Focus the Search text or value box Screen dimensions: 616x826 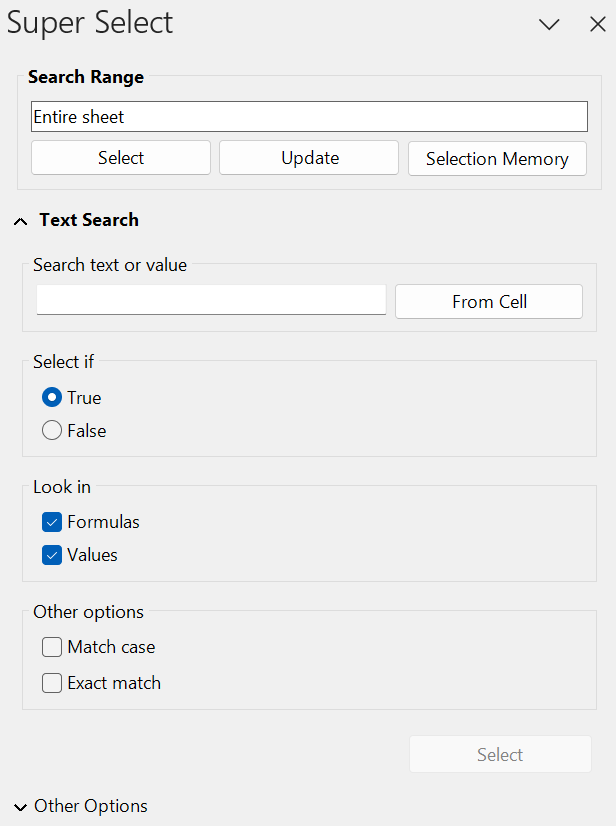coord(211,300)
